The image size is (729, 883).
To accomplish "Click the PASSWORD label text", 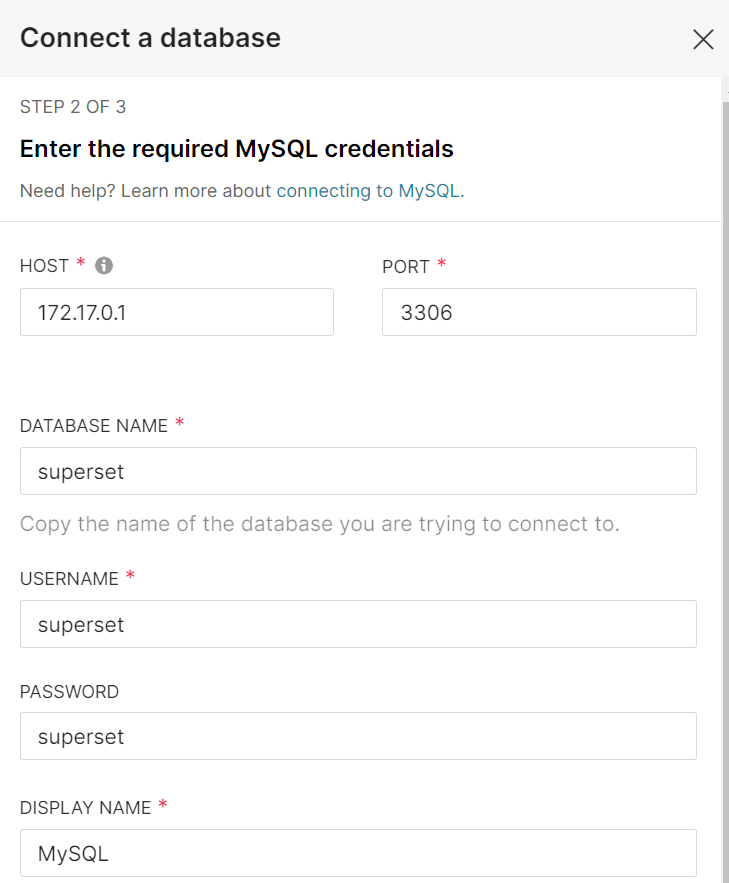I will pos(69,692).
